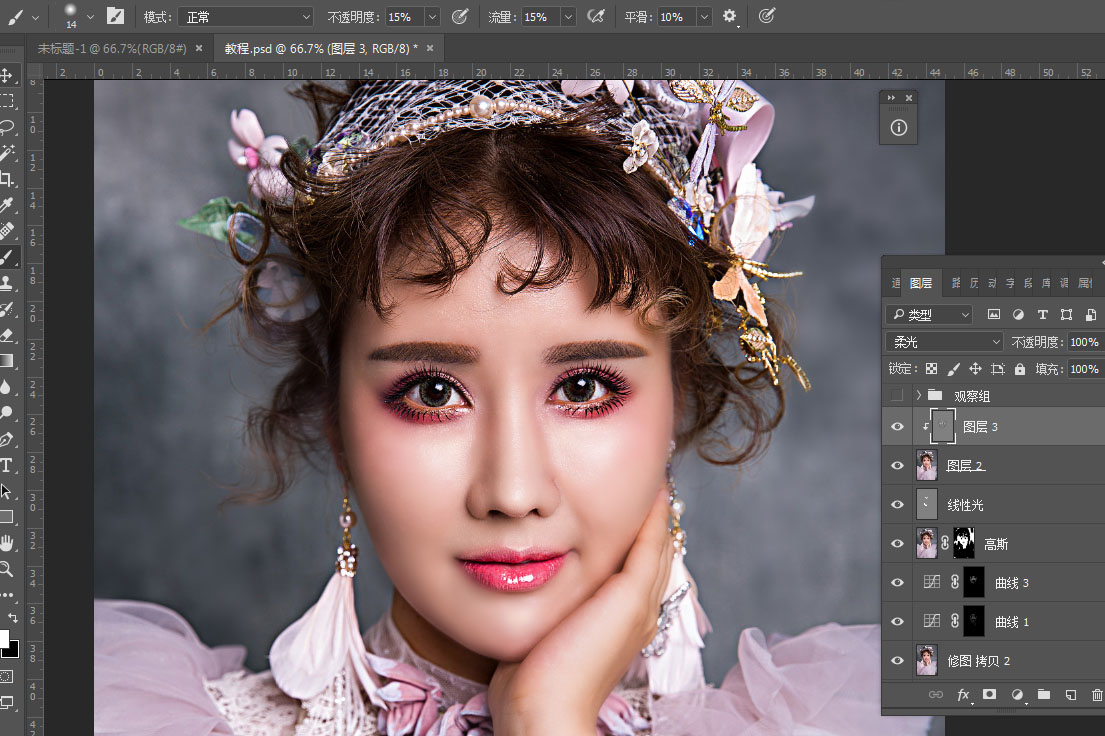The image size is (1105, 736).
Task: Click the 高斯 layer mask thumbnail
Action: tap(963, 544)
